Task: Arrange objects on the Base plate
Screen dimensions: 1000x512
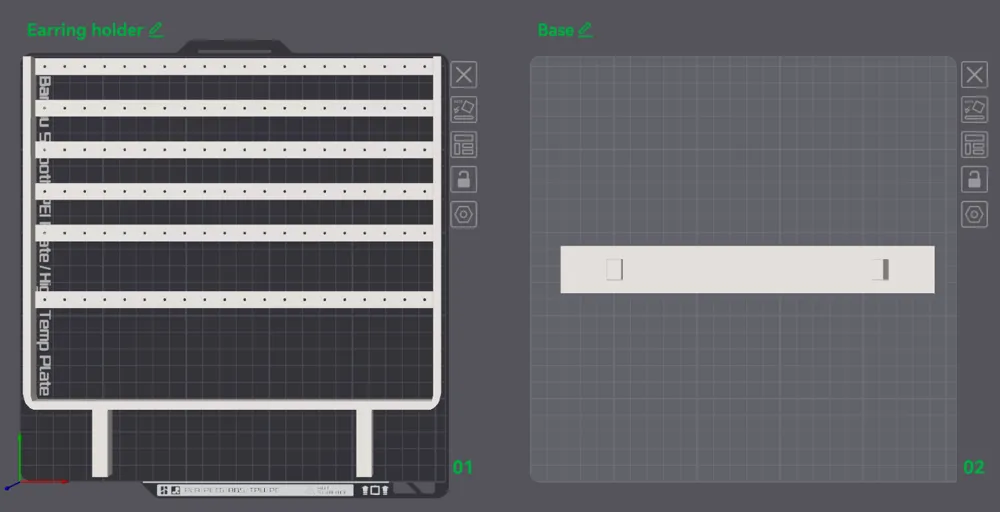Action: click(x=974, y=145)
